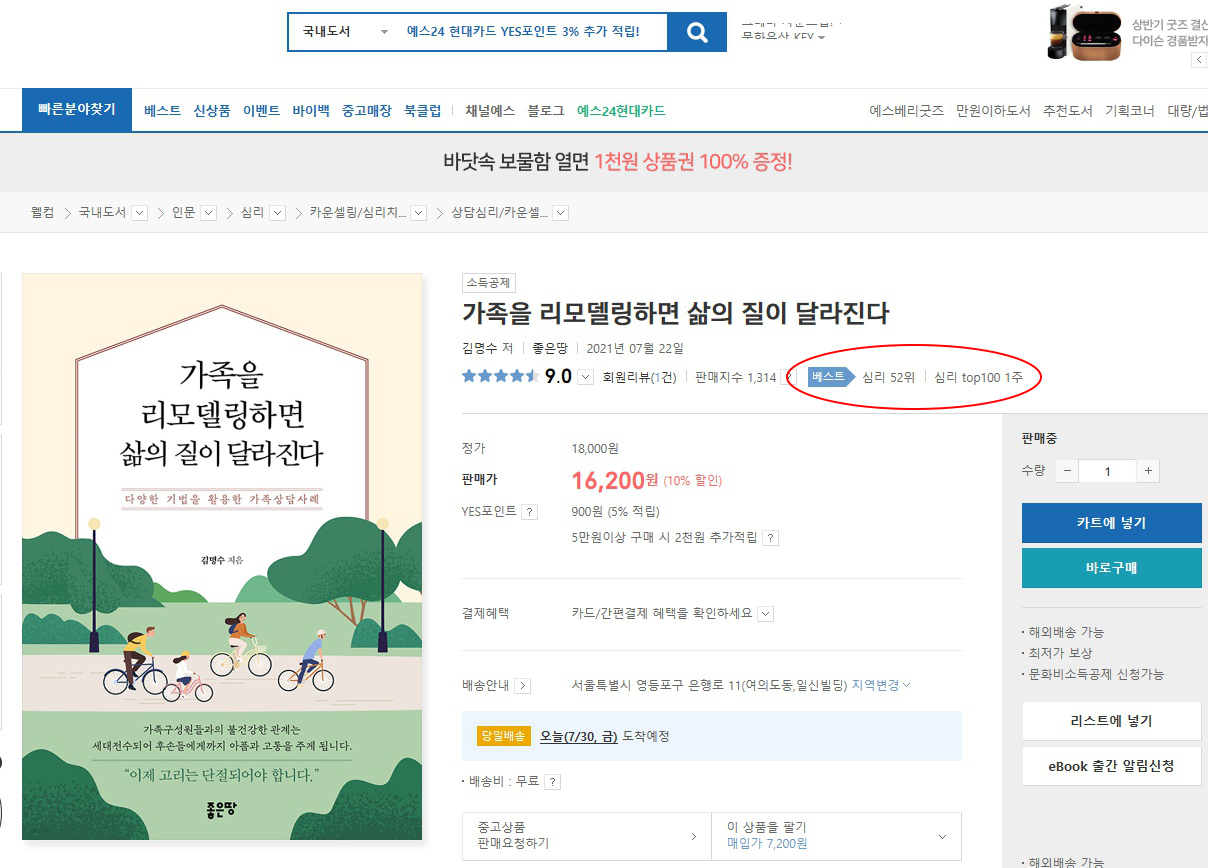The width and height of the screenshot is (1208, 868).
Task: Click the 문화비소득공제 신청가능 text
Action: click(1097, 674)
